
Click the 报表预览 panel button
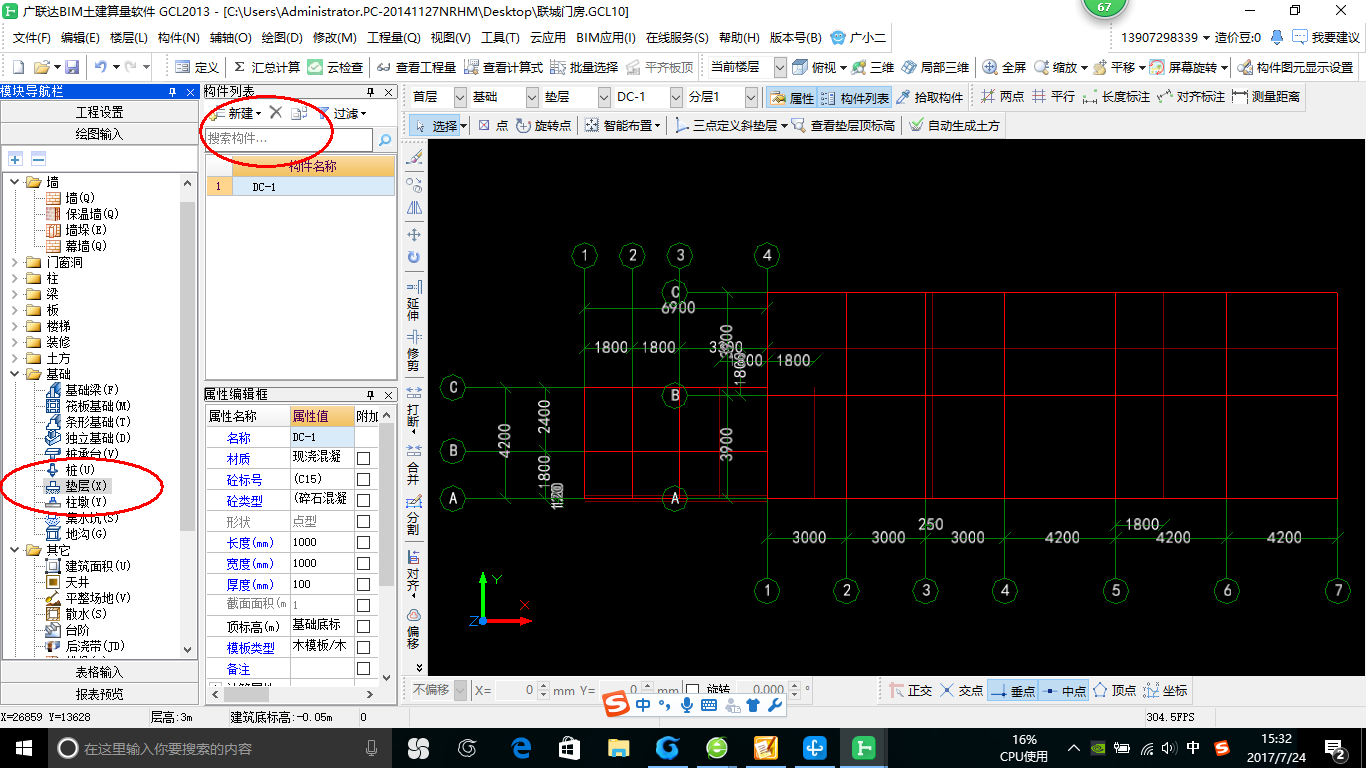[99, 694]
